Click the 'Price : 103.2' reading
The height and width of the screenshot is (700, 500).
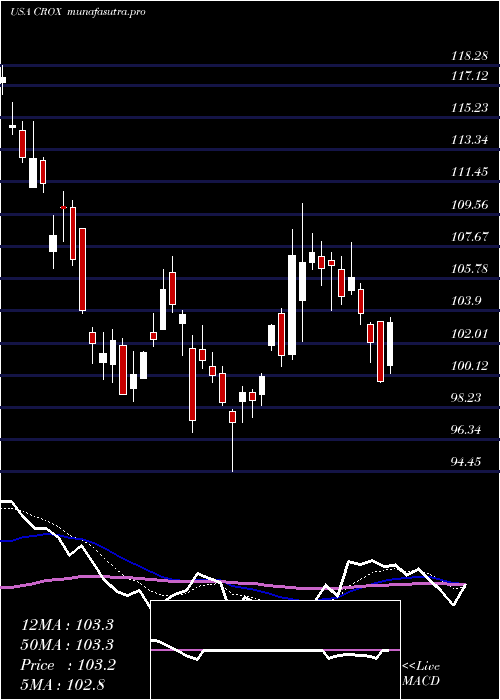point(68,665)
